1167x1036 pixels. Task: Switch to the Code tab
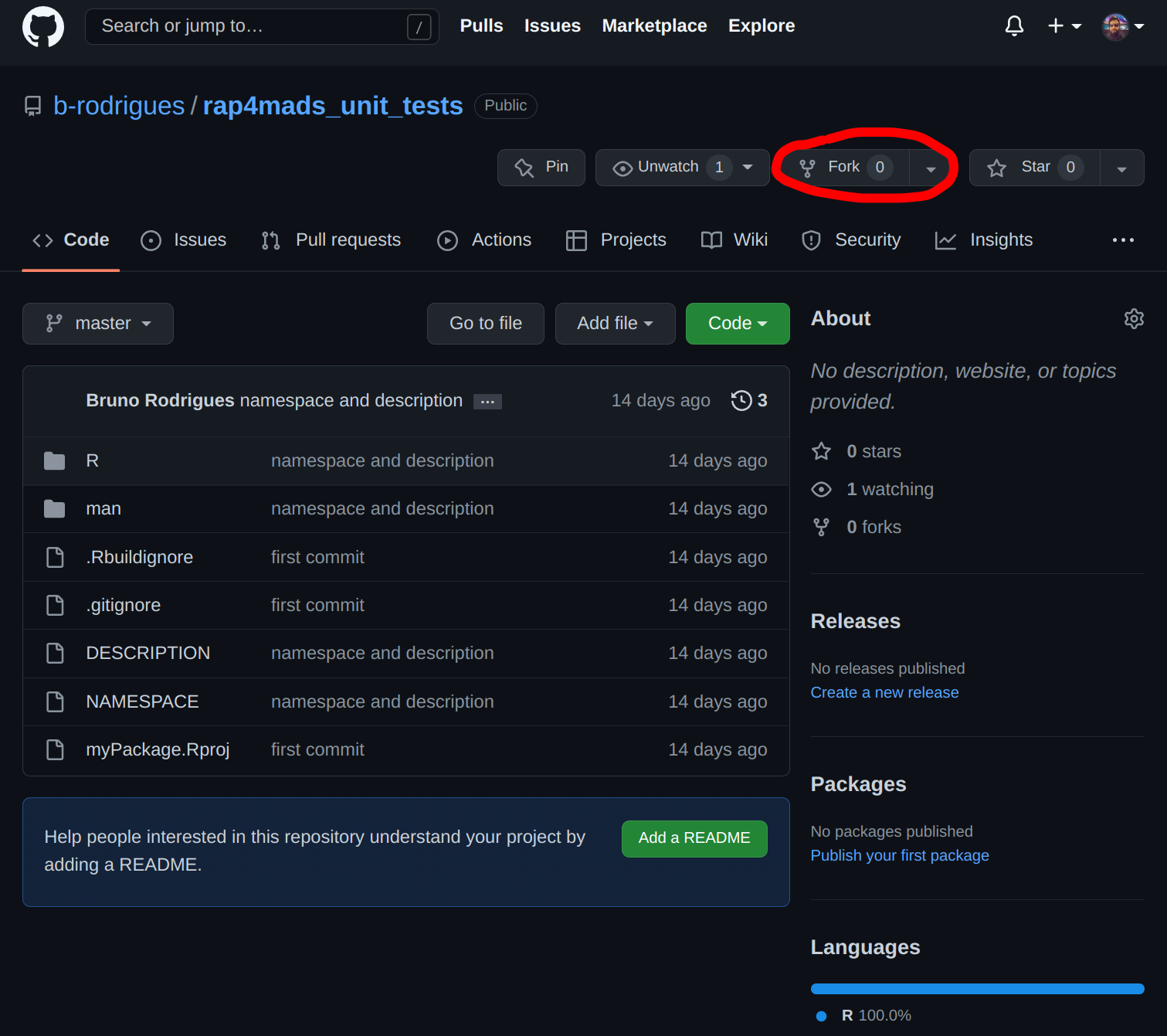(71, 240)
